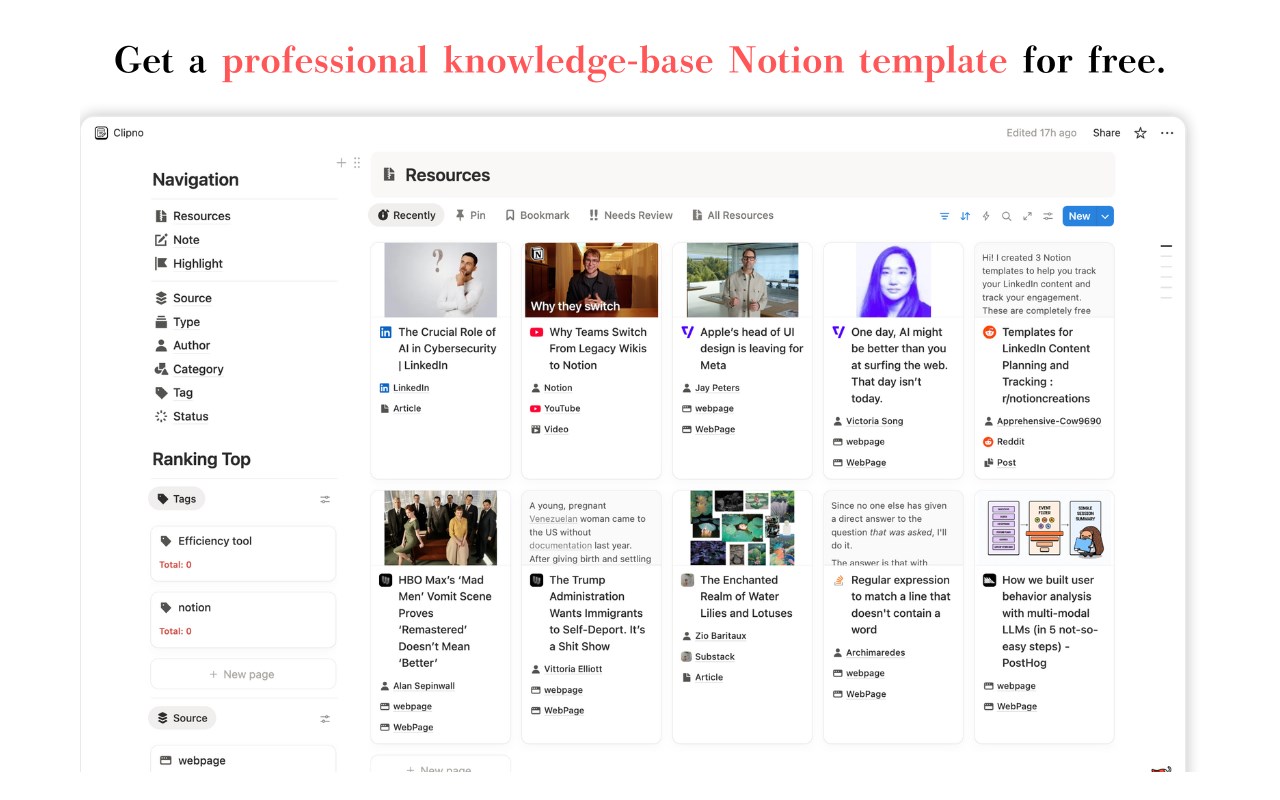Select the Source view tab in sidebar
This screenshot has width=1280, height=800.
point(183,718)
